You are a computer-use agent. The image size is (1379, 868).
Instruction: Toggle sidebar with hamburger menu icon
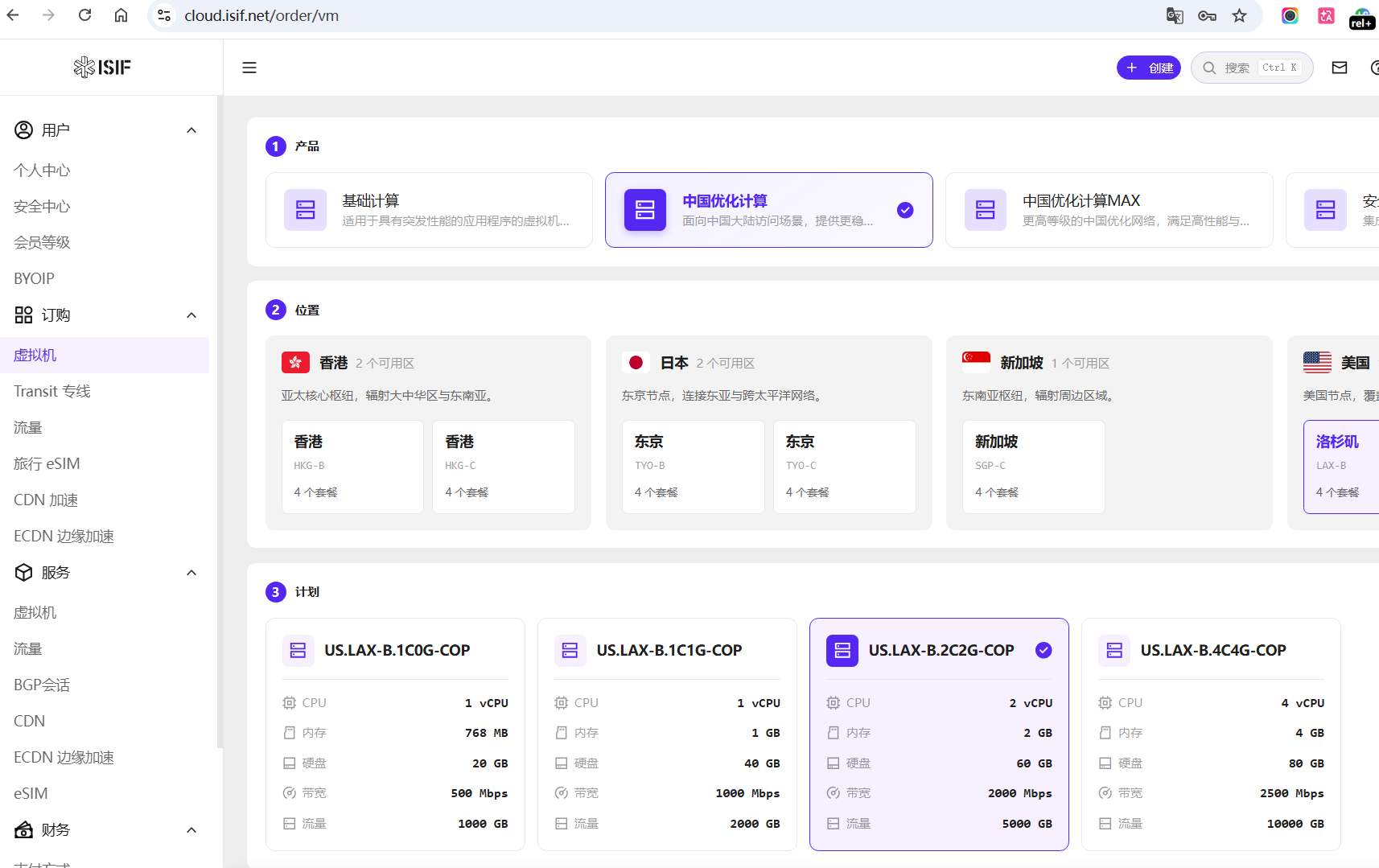(x=249, y=68)
